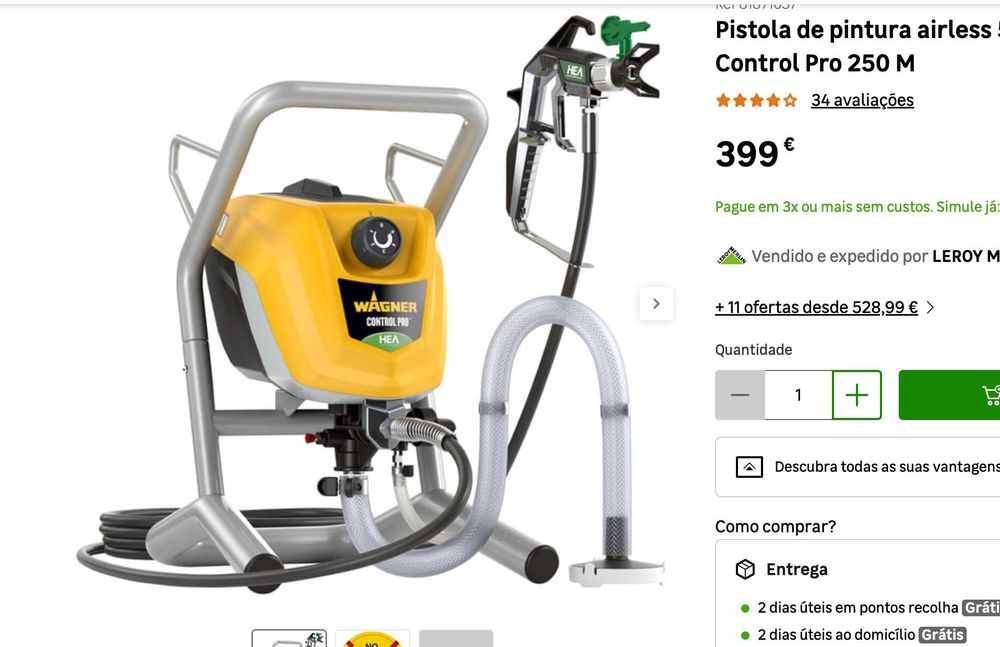Open the 34 avaliações reviews link
Image resolution: width=1000 pixels, height=647 pixels.
point(862,100)
